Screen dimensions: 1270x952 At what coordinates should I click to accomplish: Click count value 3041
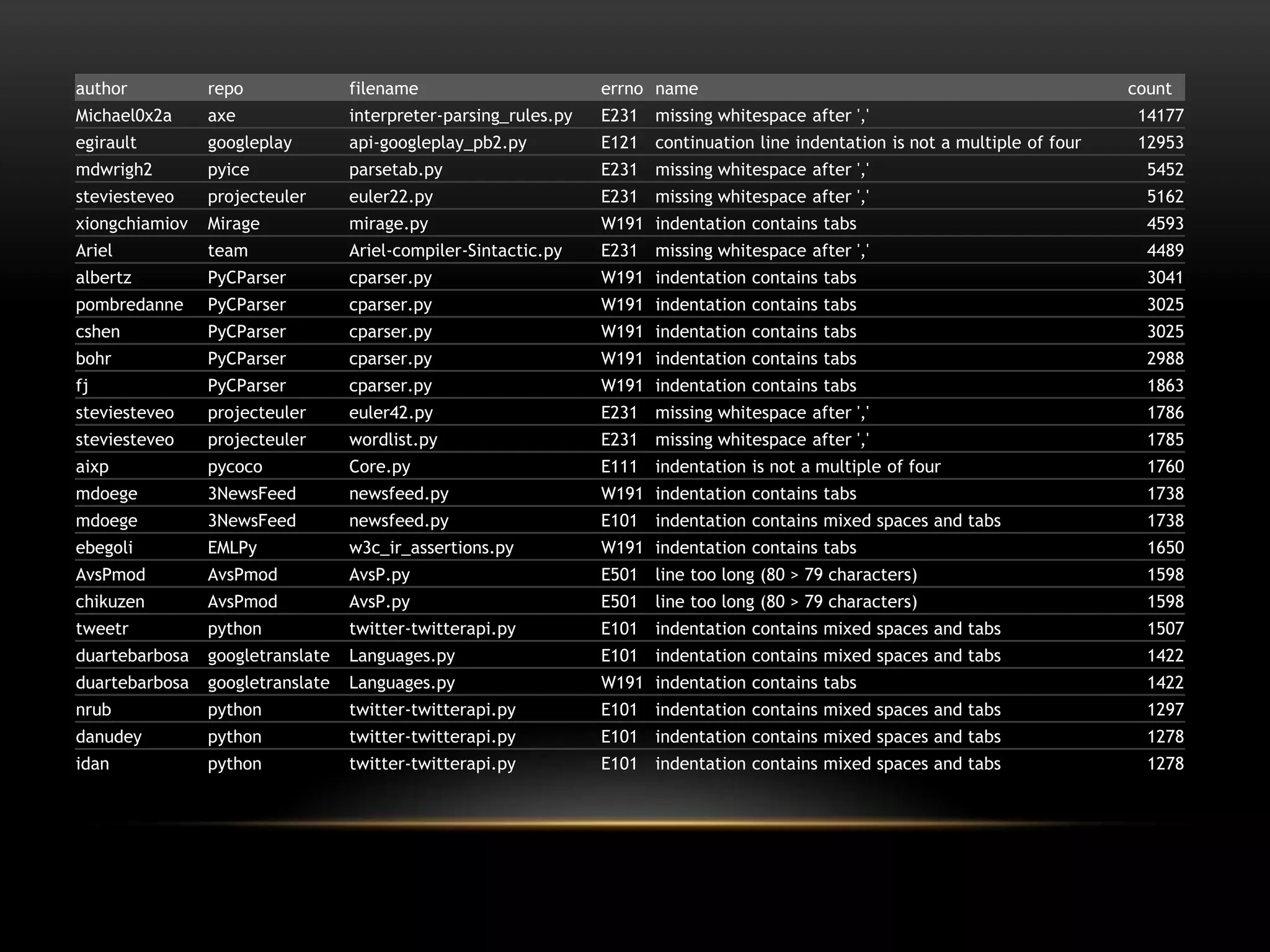[1165, 277]
